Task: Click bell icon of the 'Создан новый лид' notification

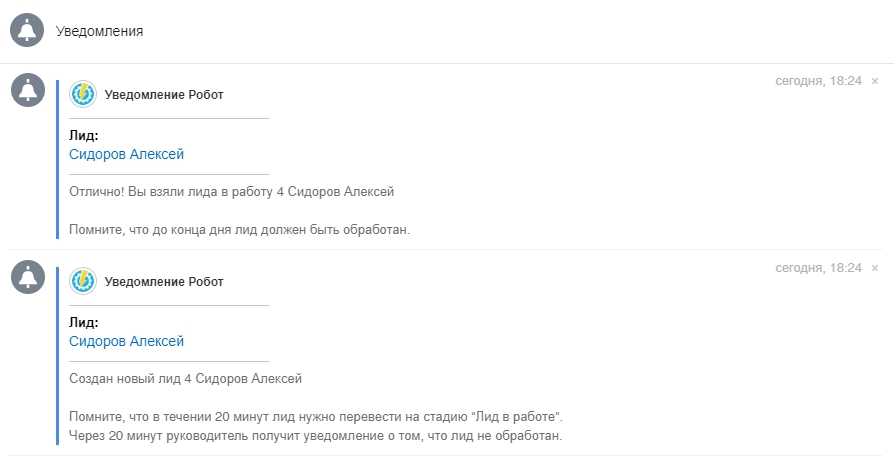Action: [x=27, y=277]
